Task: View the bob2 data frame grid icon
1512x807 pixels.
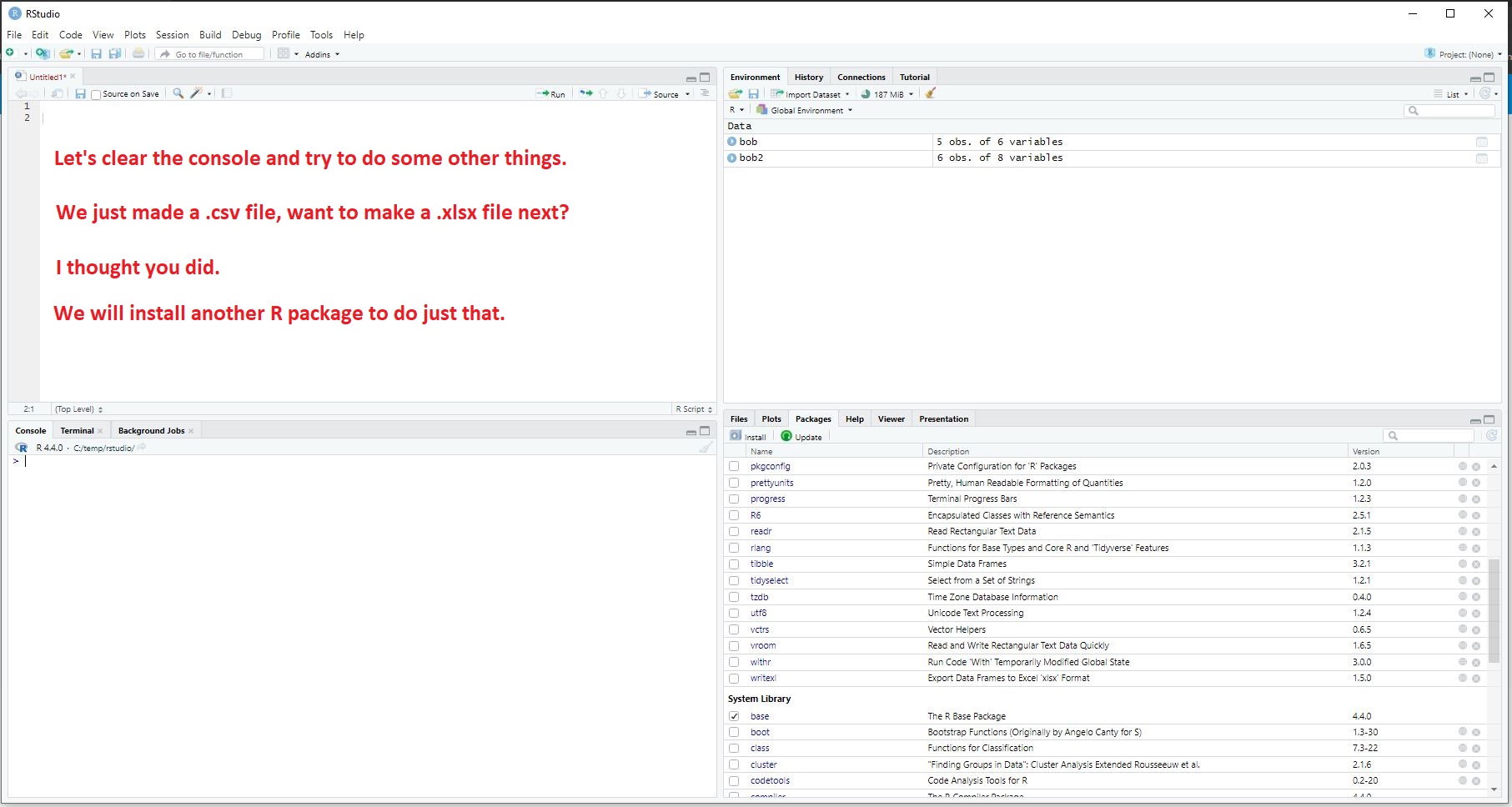Action: [1481, 158]
